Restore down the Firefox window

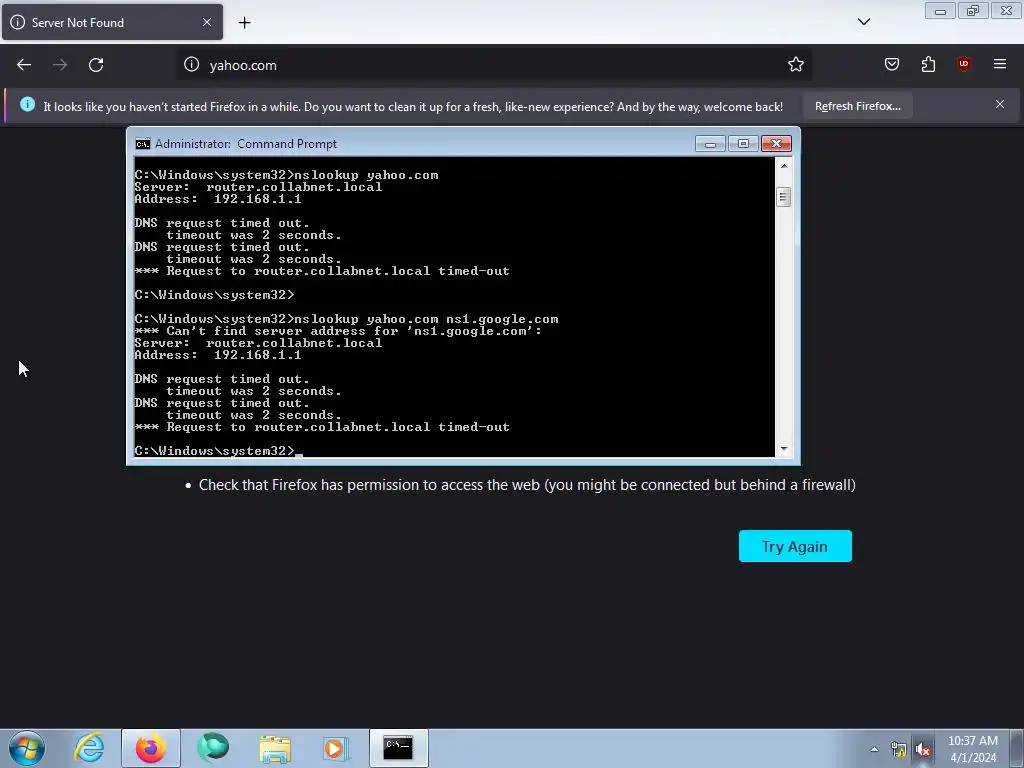(x=973, y=10)
